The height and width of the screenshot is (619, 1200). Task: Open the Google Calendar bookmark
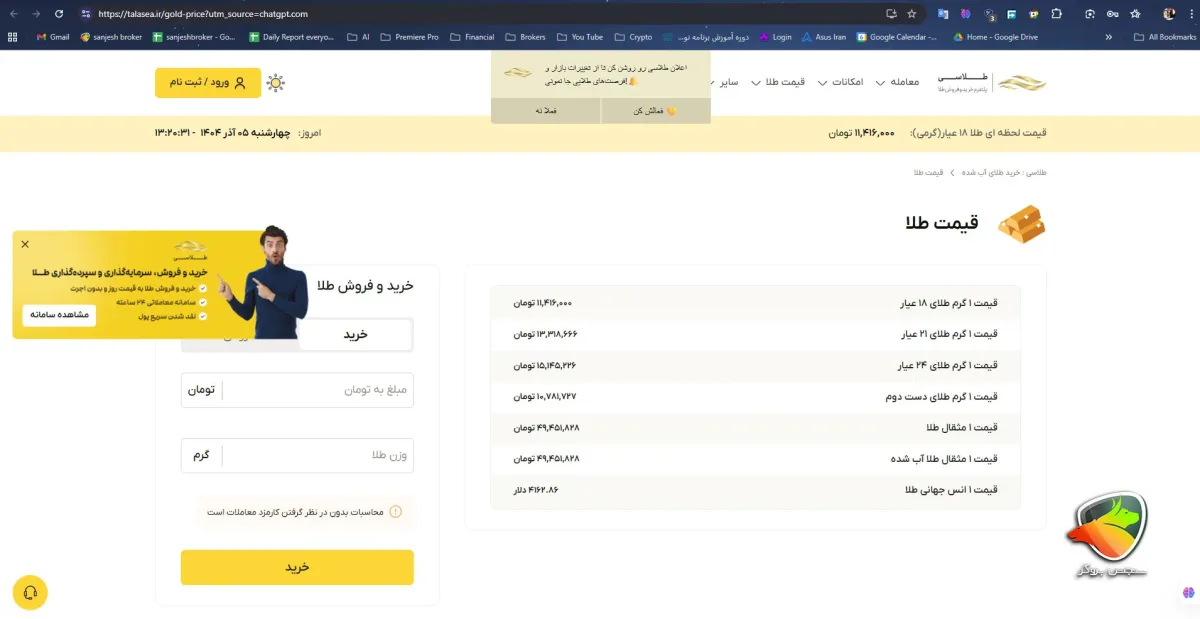coord(896,37)
